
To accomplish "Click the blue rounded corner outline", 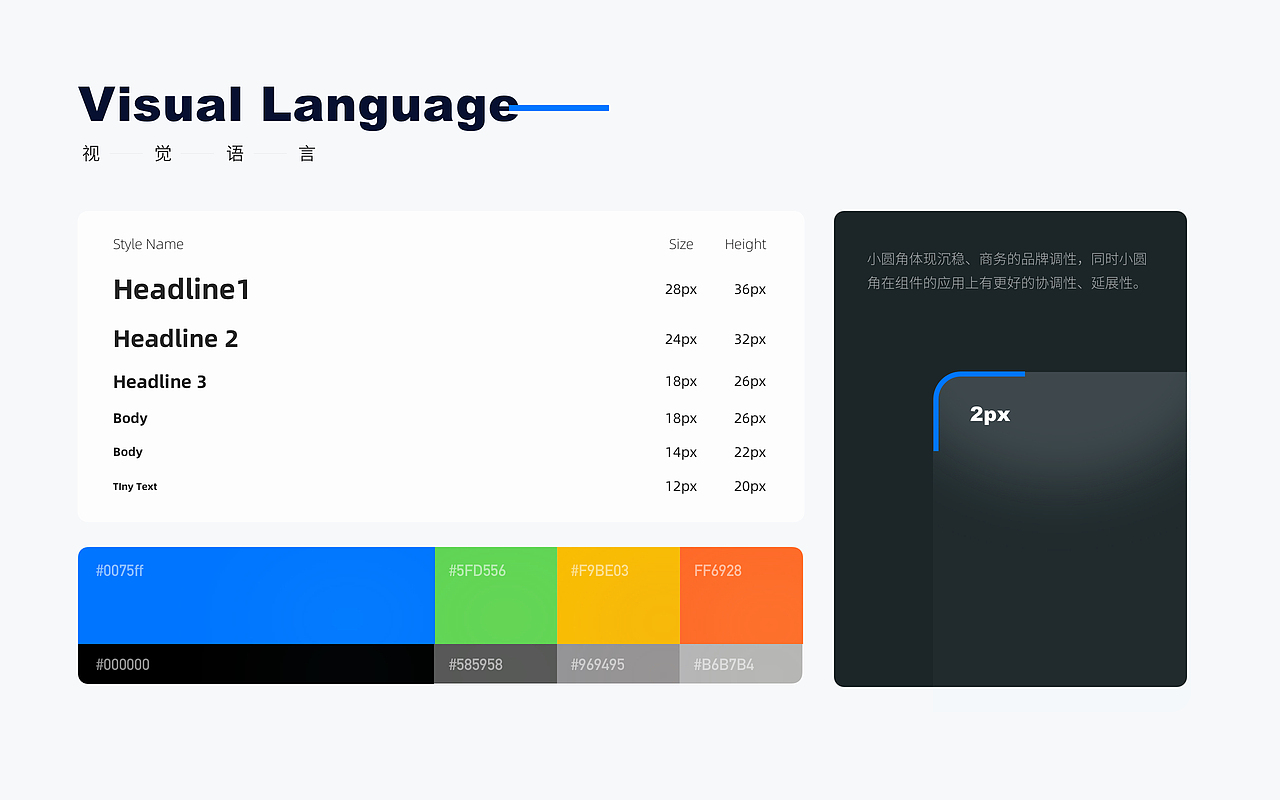I will click(x=979, y=411).
